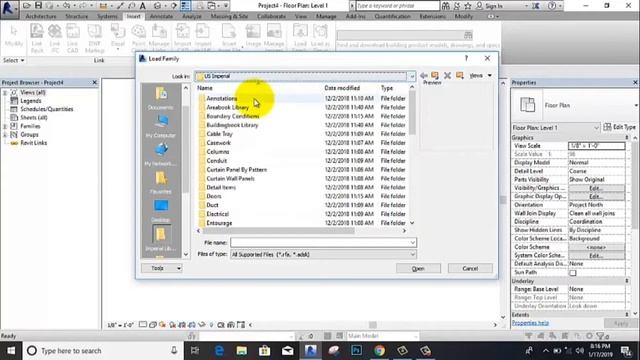
Task: Select the Cable Tray folder
Action: point(219,134)
